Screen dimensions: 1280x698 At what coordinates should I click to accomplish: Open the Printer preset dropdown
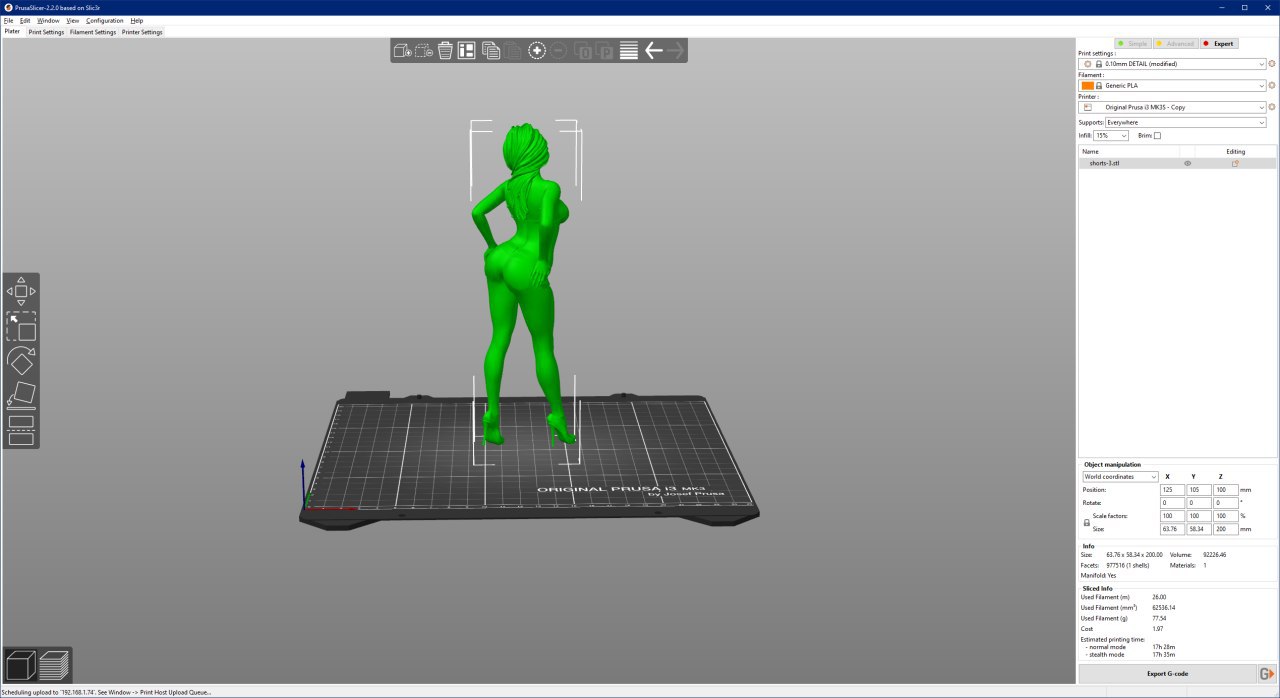point(1172,107)
